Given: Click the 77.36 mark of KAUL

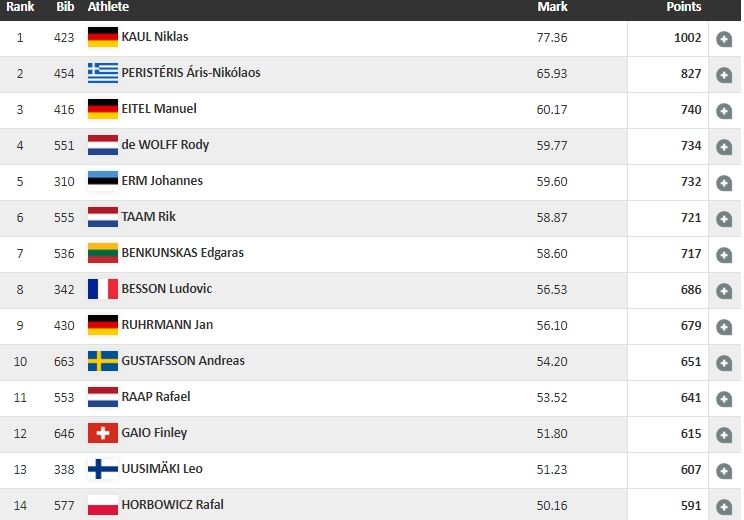Looking at the screenshot, I should pyautogui.click(x=552, y=37).
